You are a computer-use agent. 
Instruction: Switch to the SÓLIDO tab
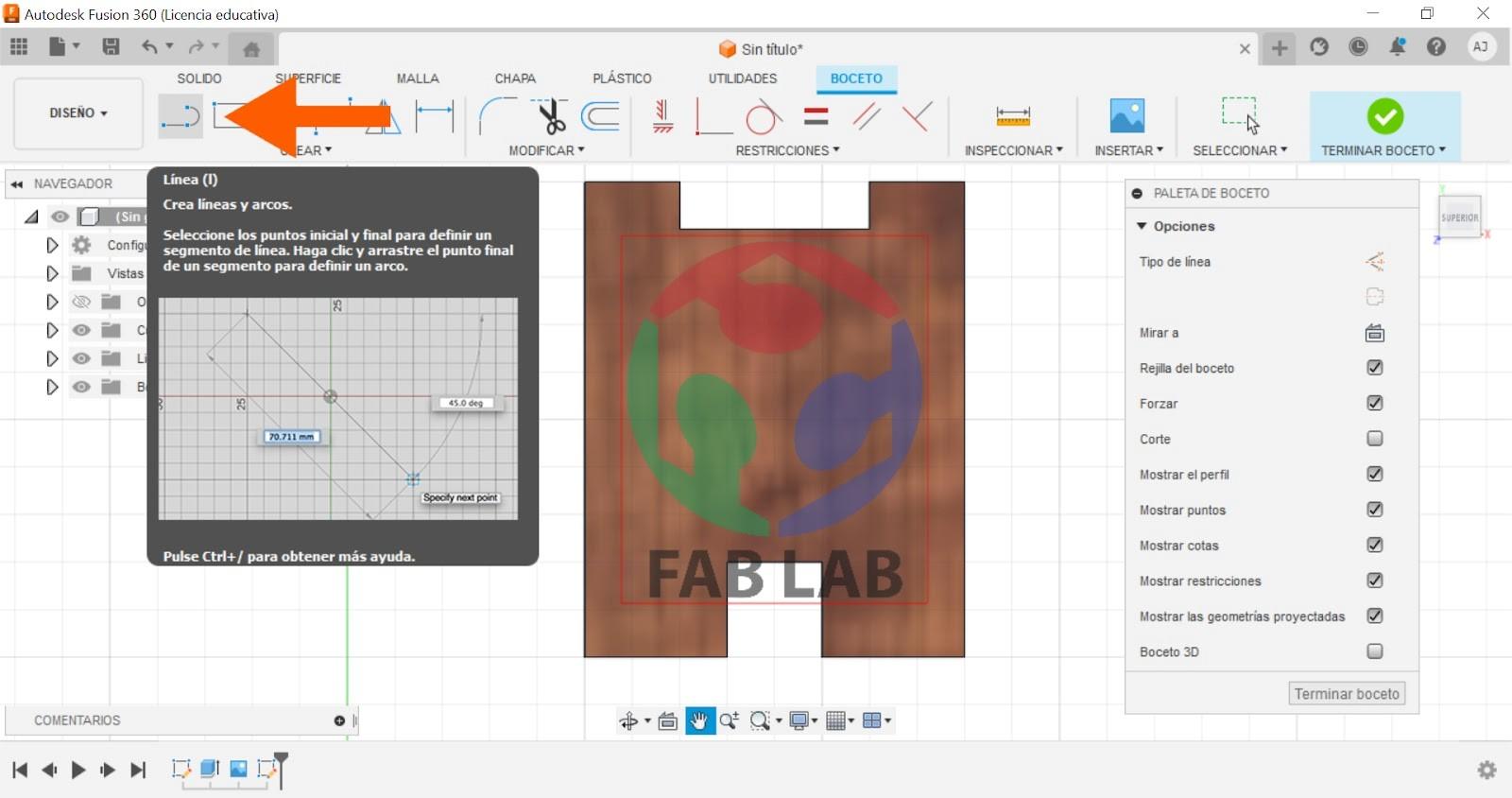pos(199,78)
